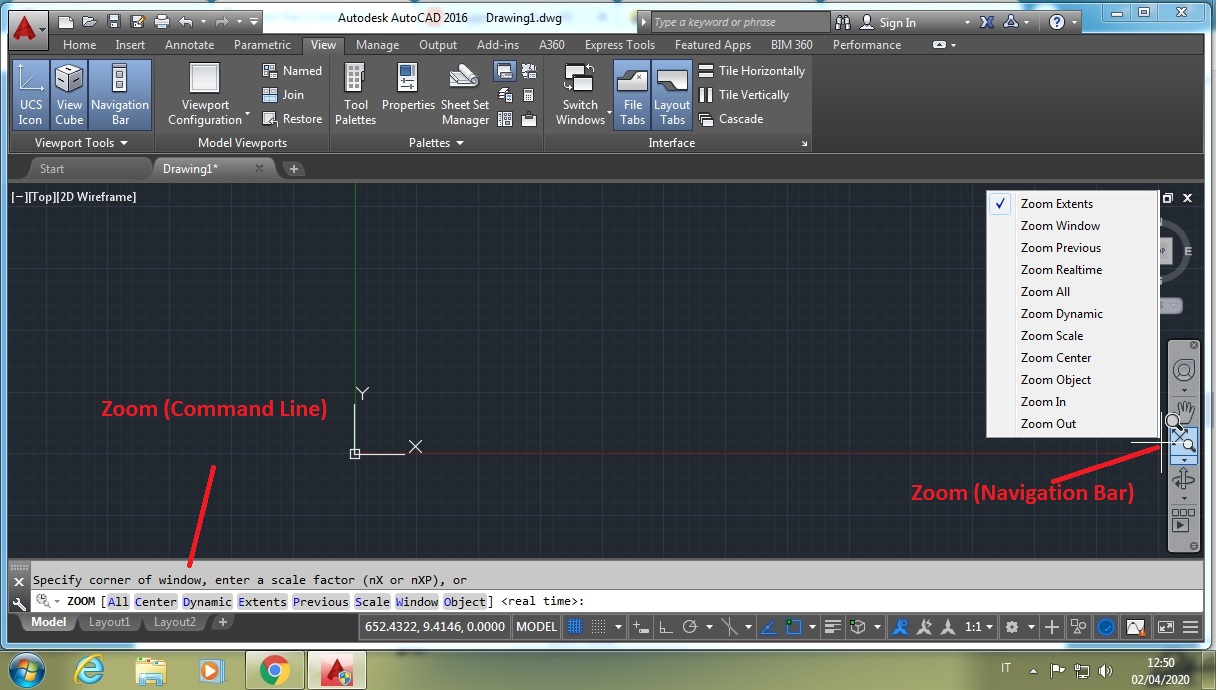The height and width of the screenshot is (690, 1218).
Task: Click the Properties palette icon
Action: [x=408, y=90]
